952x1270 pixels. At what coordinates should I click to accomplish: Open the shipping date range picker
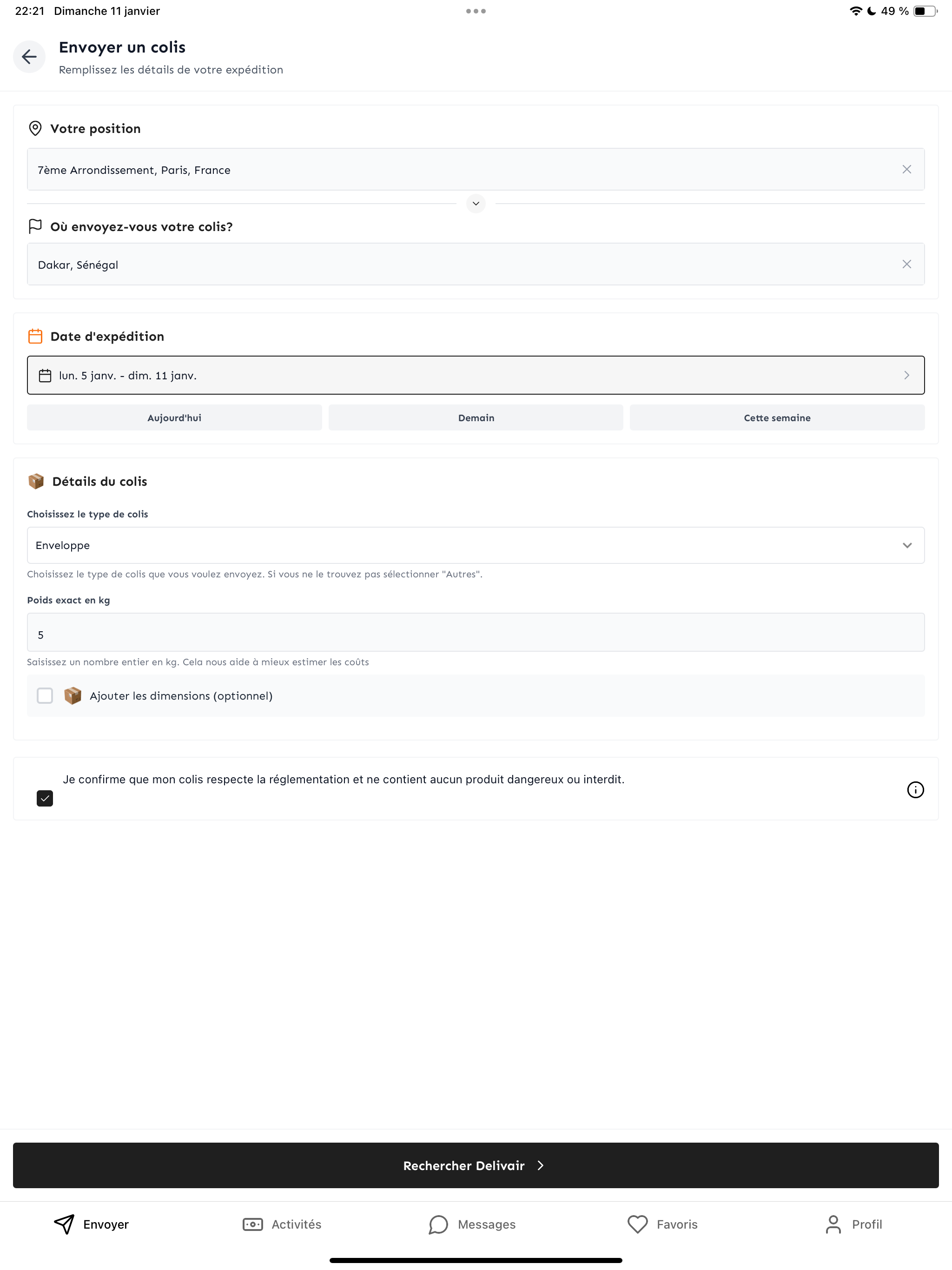coord(476,375)
